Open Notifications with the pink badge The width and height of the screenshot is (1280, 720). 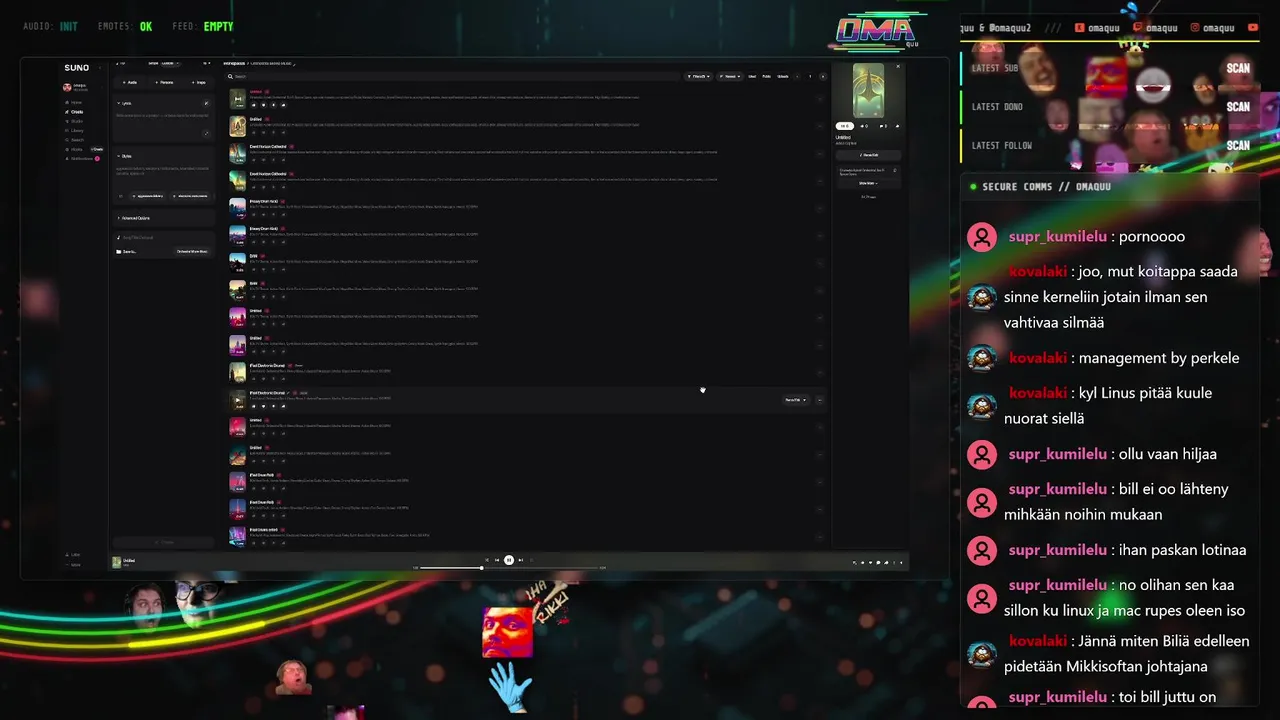(82, 159)
